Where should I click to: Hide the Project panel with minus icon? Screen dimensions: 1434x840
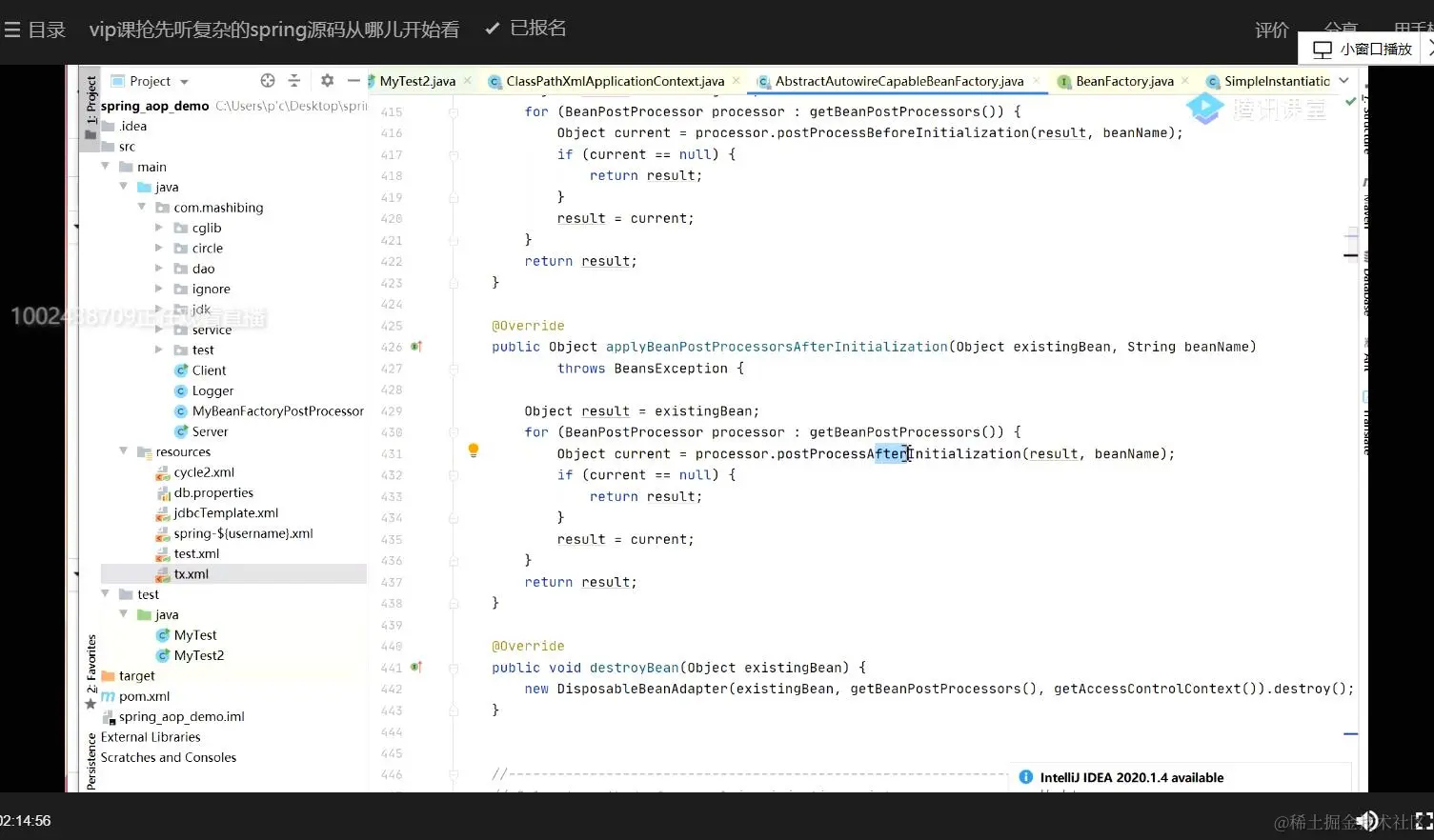tap(353, 81)
